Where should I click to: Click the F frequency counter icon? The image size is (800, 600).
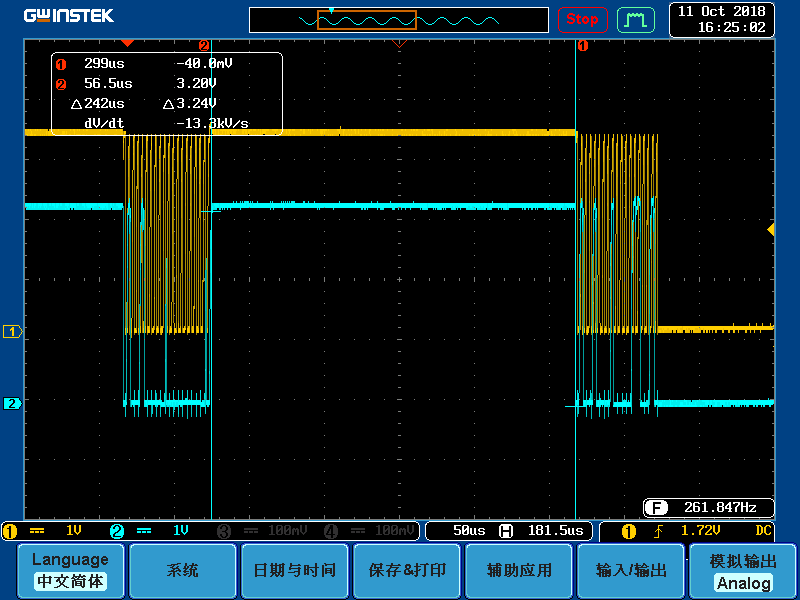656,508
